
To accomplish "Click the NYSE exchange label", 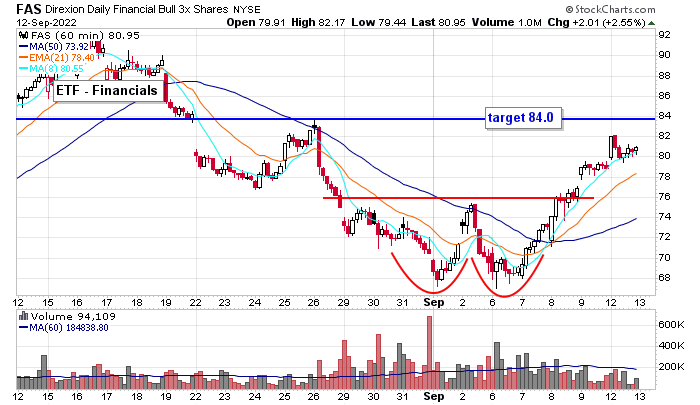I will [x=247, y=9].
